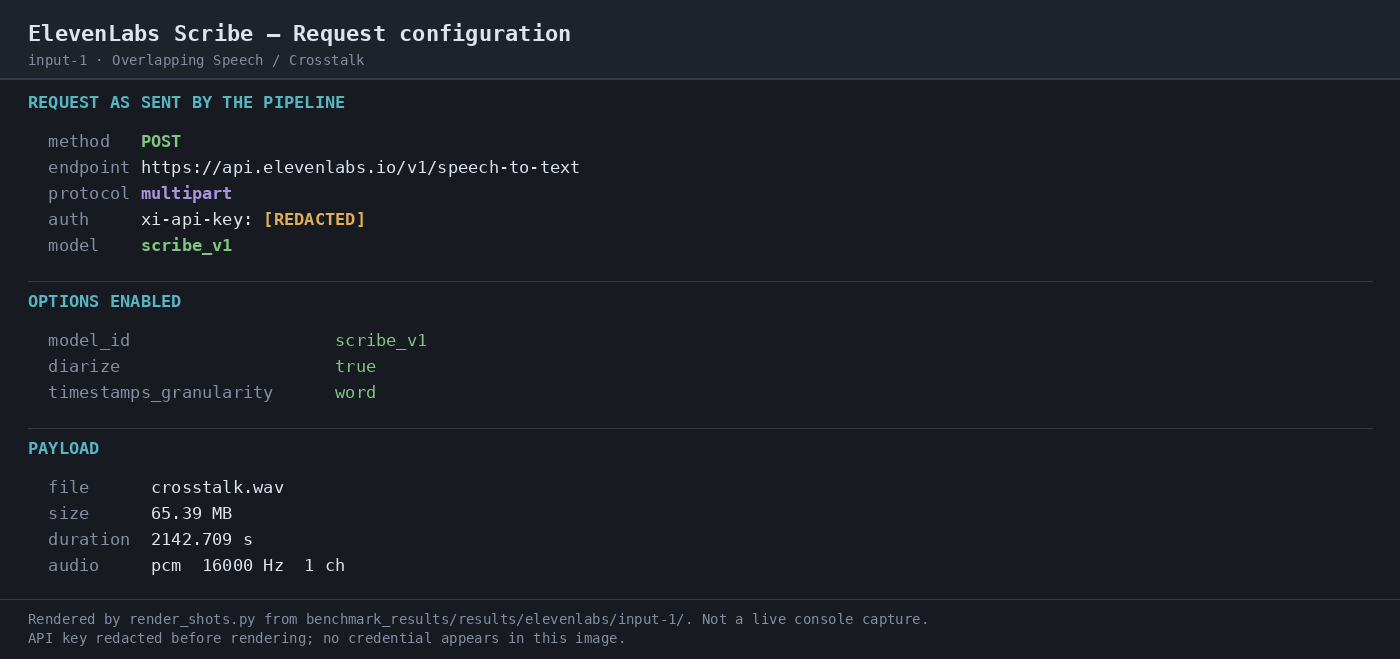Select the [REDACTED] API key text
The height and width of the screenshot is (659, 1400).
(314, 219)
